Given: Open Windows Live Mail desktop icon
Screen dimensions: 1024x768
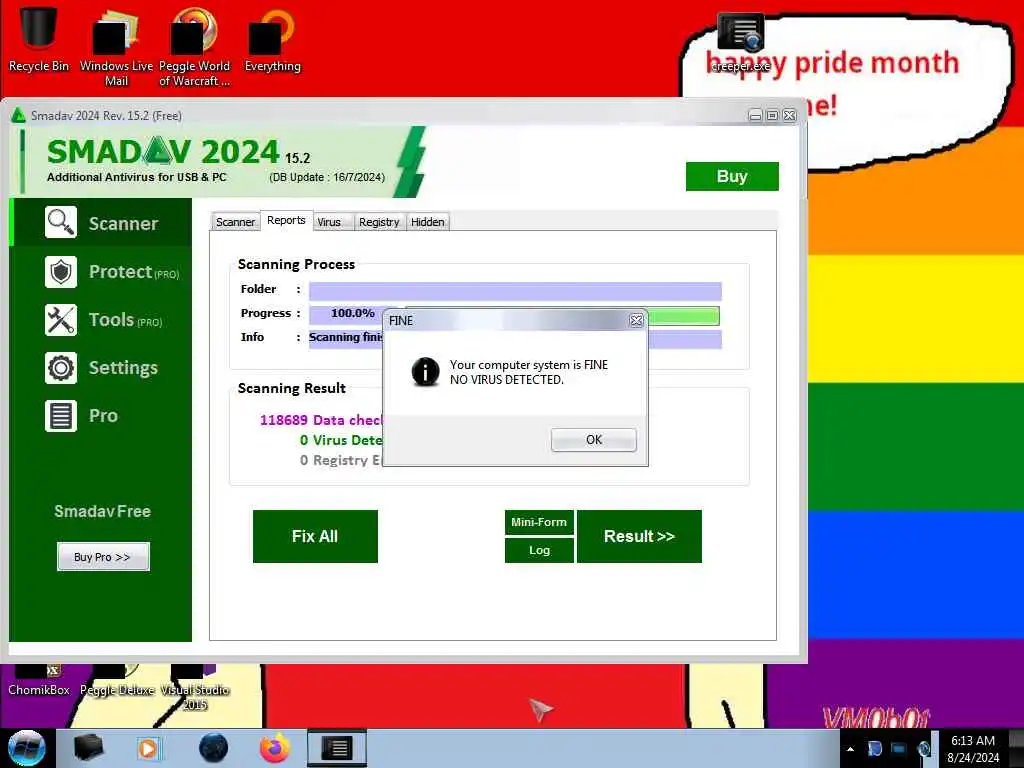Looking at the screenshot, I should point(116,47).
